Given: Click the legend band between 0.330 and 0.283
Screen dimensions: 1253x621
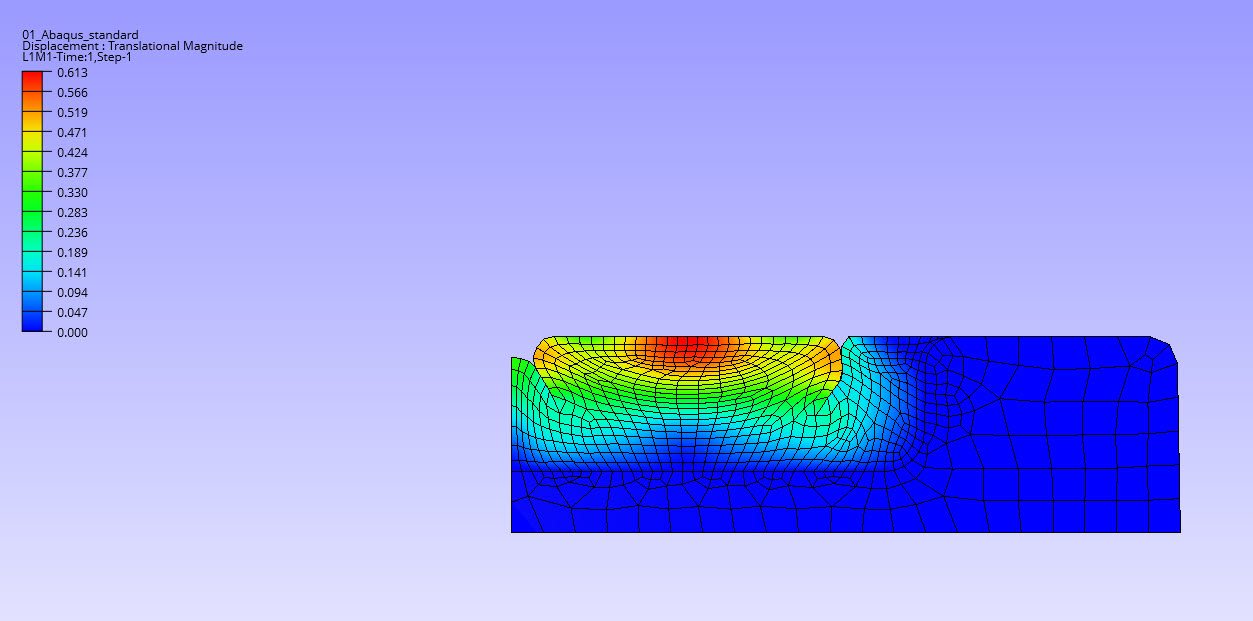Looking at the screenshot, I should [x=33, y=202].
